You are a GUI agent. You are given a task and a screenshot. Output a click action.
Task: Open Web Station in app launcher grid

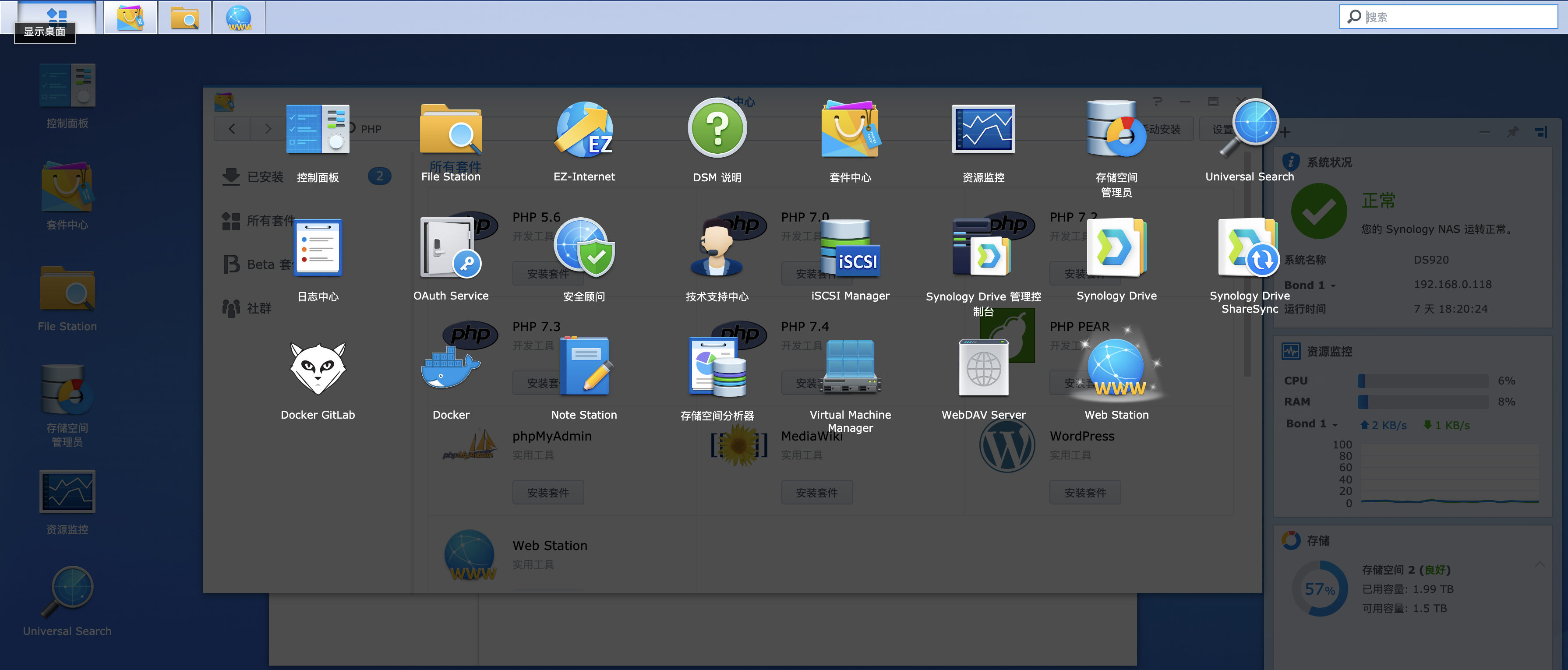[x=1116, y=367]
